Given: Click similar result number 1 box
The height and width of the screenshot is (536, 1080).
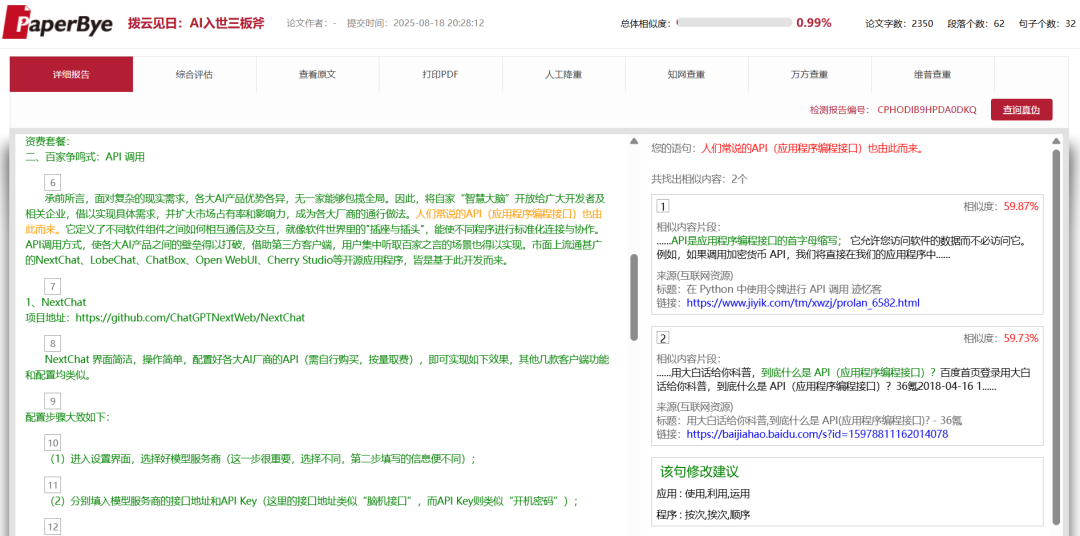Looking at the screenshot, I should pos(662,206).
